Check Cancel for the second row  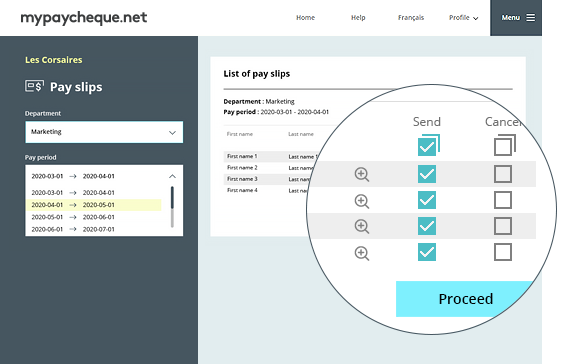point(503,200)
